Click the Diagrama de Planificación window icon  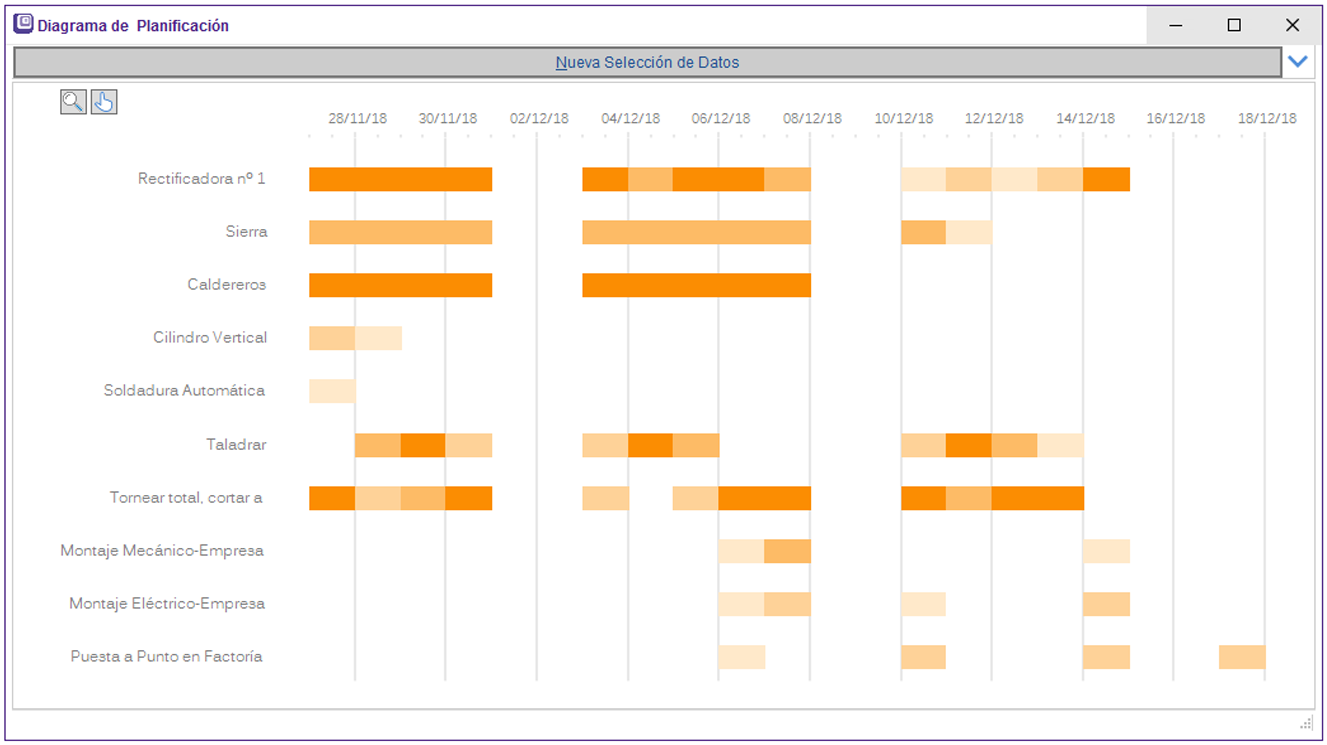[23, 25]
